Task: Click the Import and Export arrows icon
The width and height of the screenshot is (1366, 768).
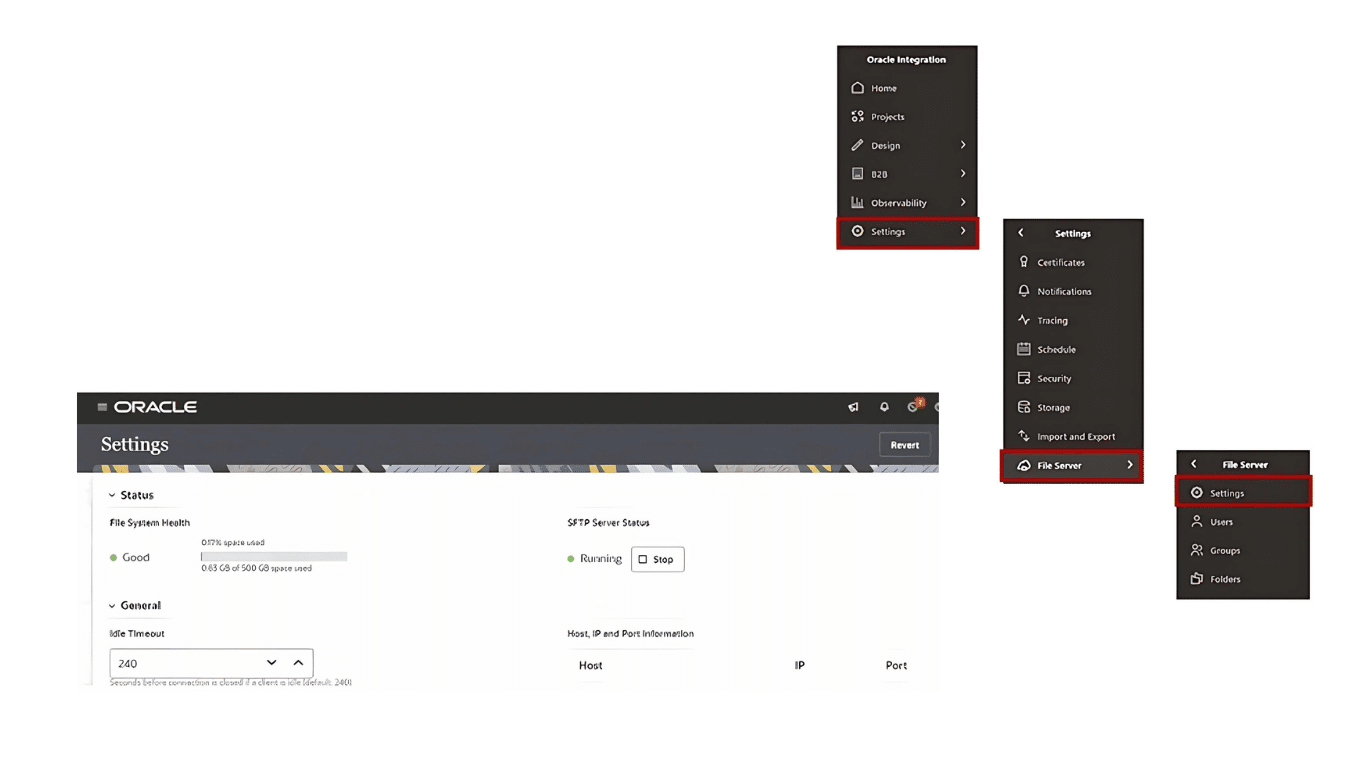Action: (x=1023, y=436)
